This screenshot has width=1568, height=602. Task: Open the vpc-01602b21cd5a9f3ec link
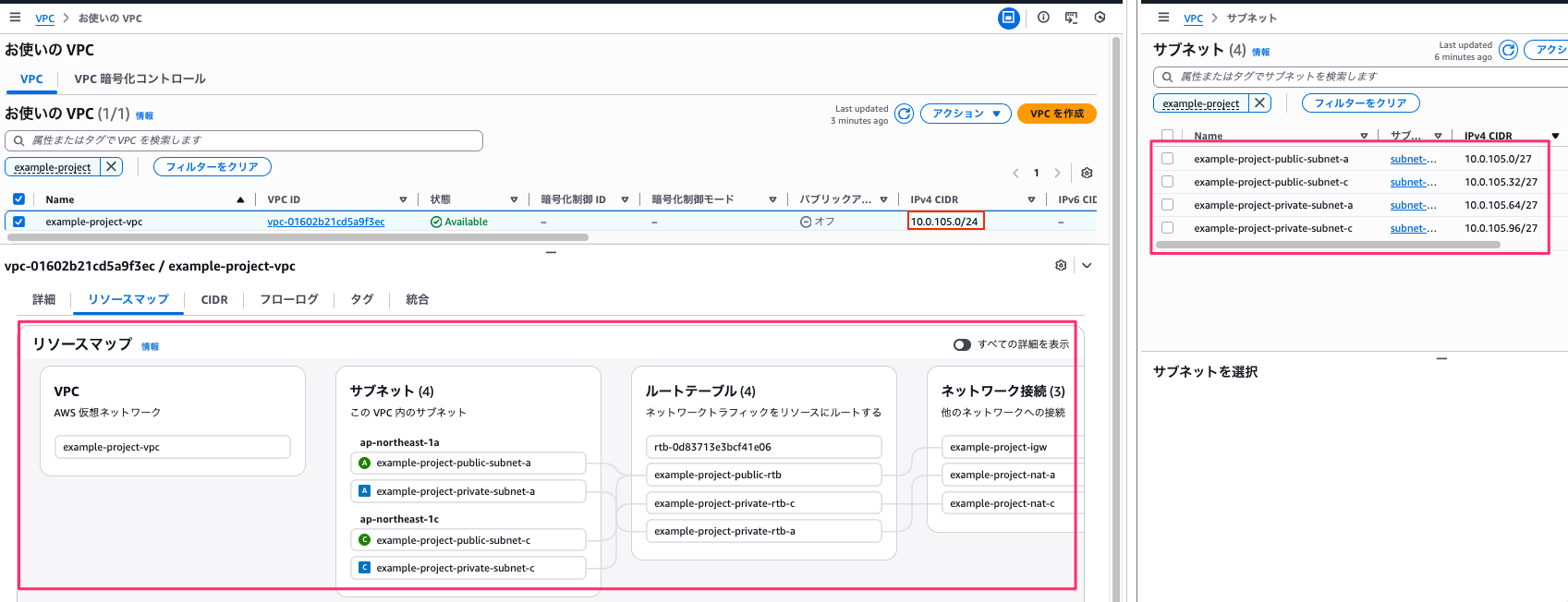(325, 222)
